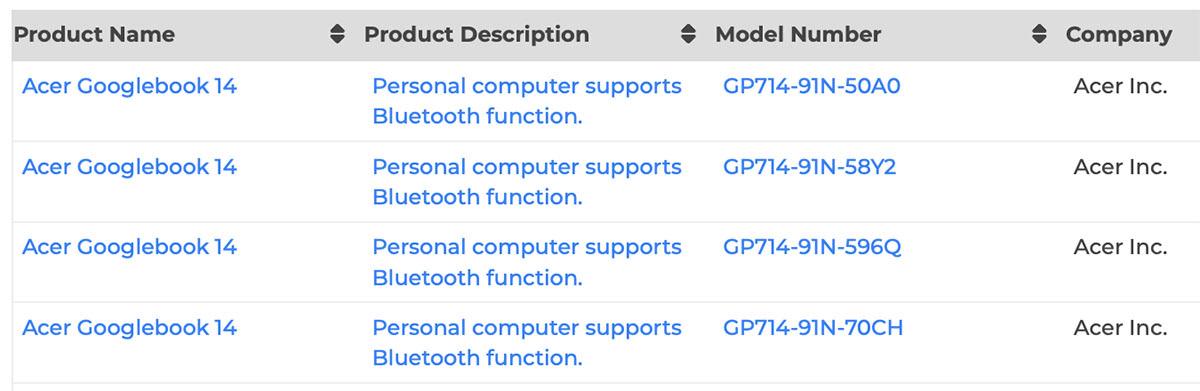Open model GP714-91N-50A0 link

812,86
